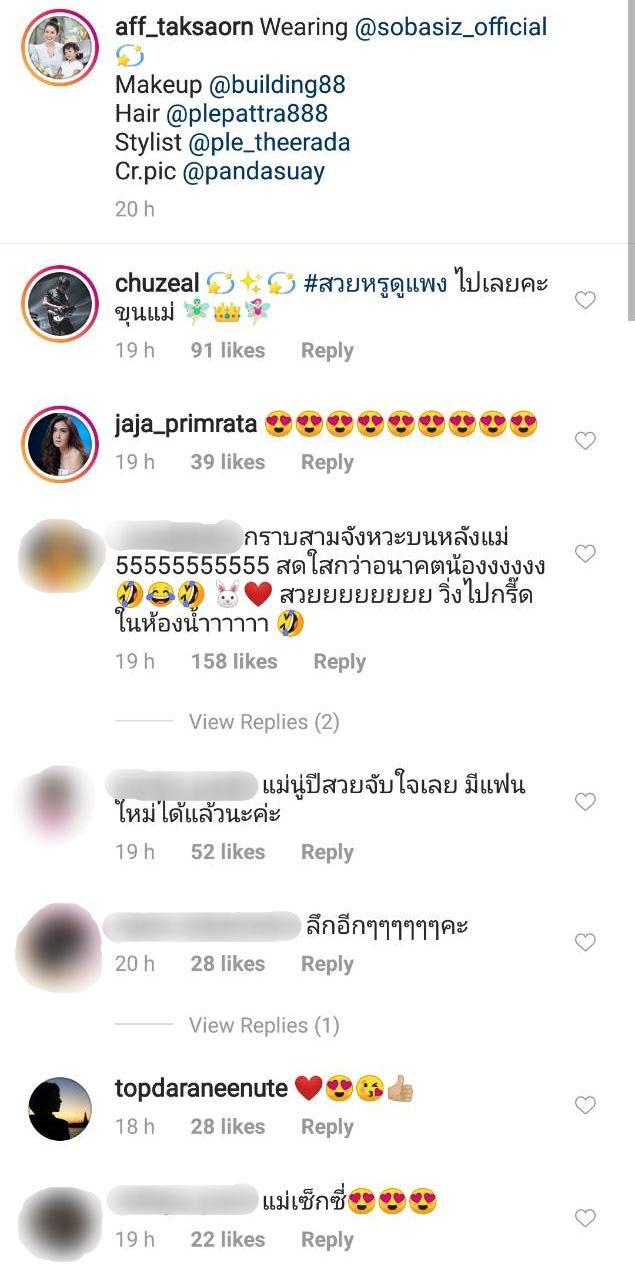
Task: Tap the heart next to jaja_primrata's comment
Action: point(585,441)
